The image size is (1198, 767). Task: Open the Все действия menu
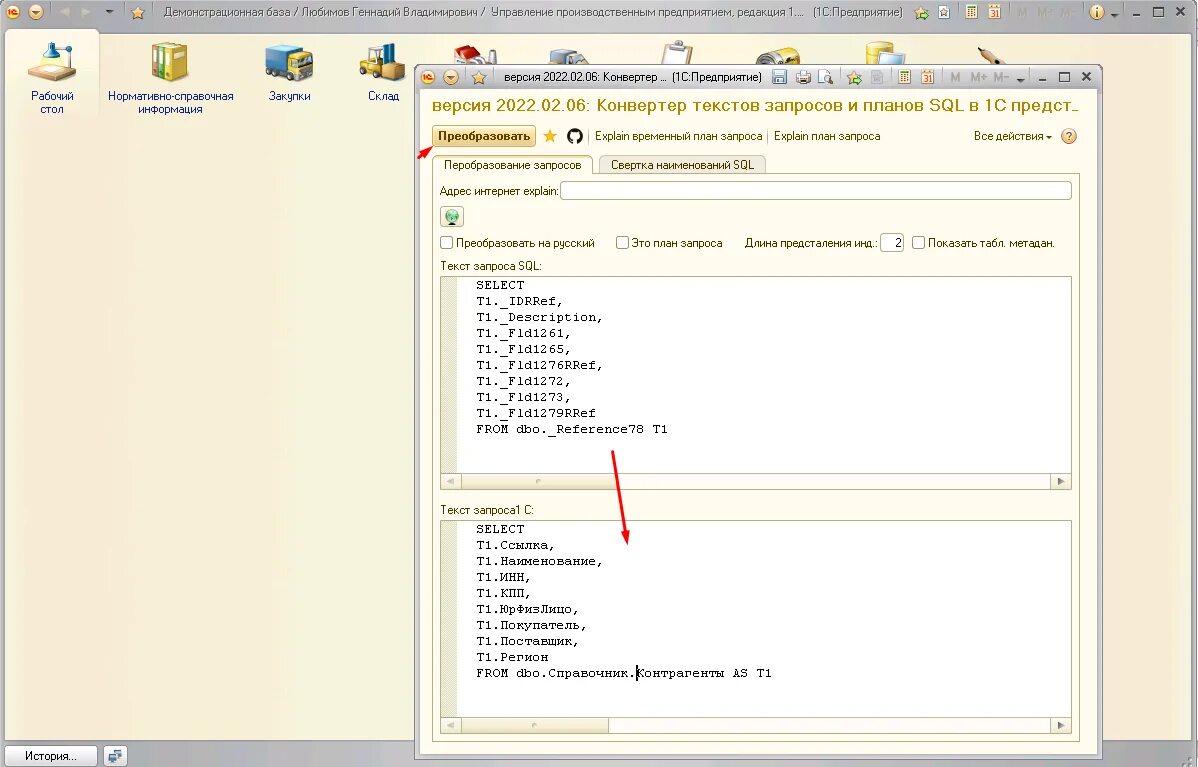pos(1012,136)
